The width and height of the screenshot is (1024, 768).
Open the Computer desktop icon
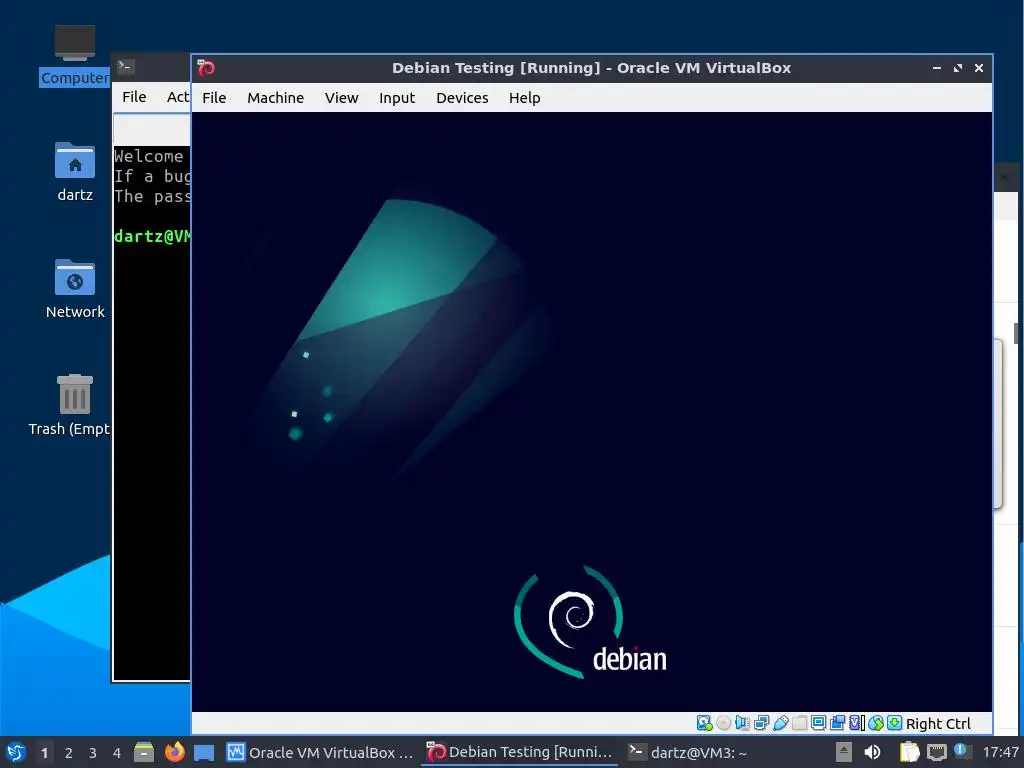(x=74, y=56)
